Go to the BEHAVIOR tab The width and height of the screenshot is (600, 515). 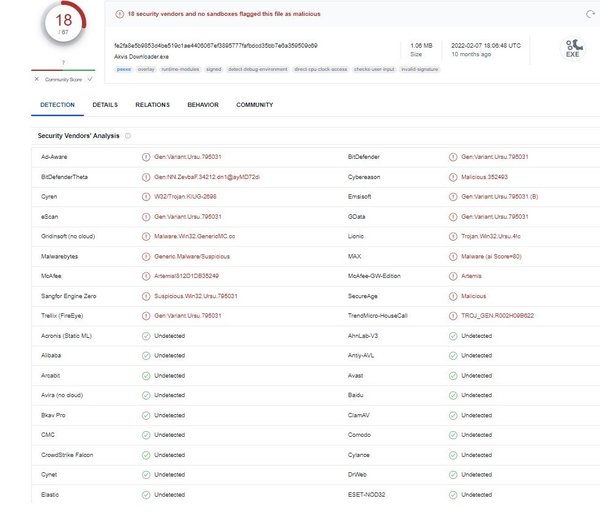(x=203, y=104)
